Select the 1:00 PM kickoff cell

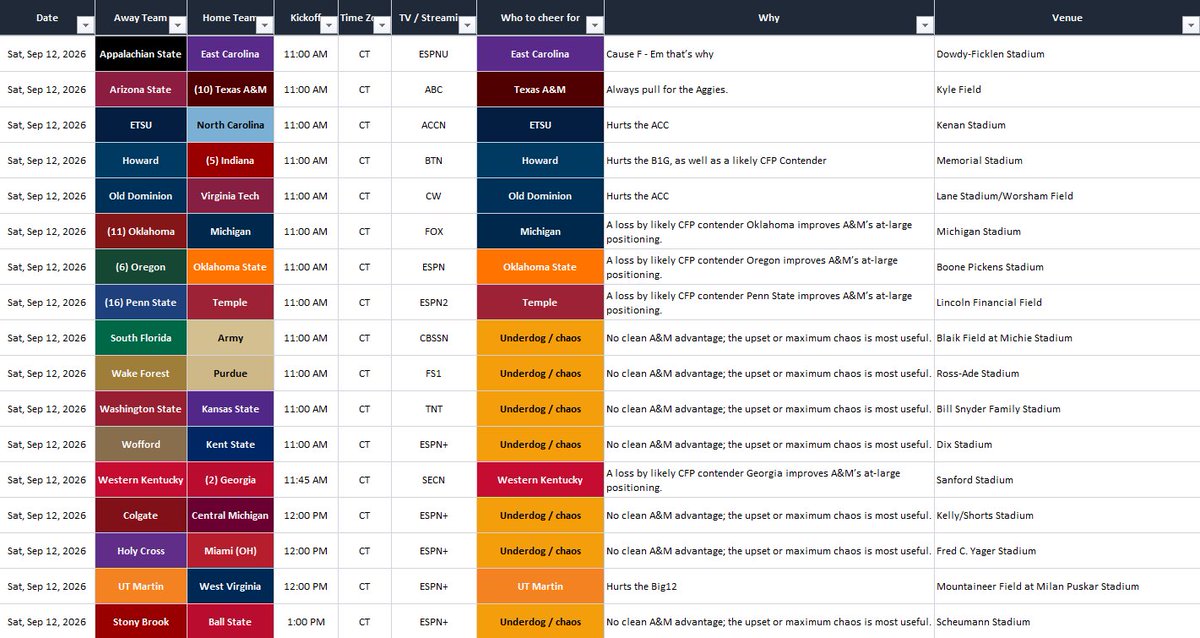[306, 622]
